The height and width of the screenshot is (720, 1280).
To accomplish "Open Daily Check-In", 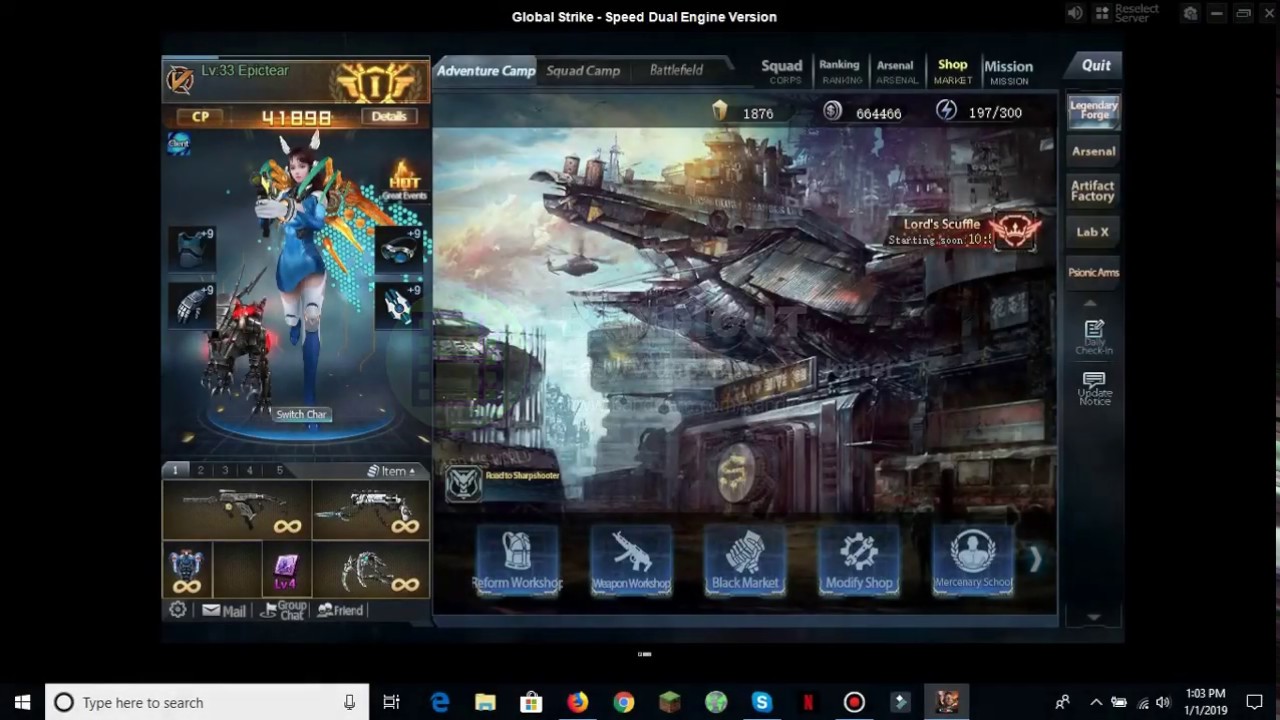I will [x=1094, y=337].
